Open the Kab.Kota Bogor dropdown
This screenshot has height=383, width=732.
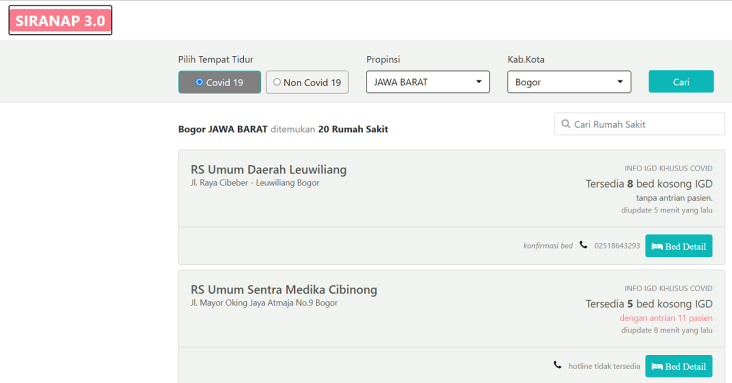(x=569, y=82)
